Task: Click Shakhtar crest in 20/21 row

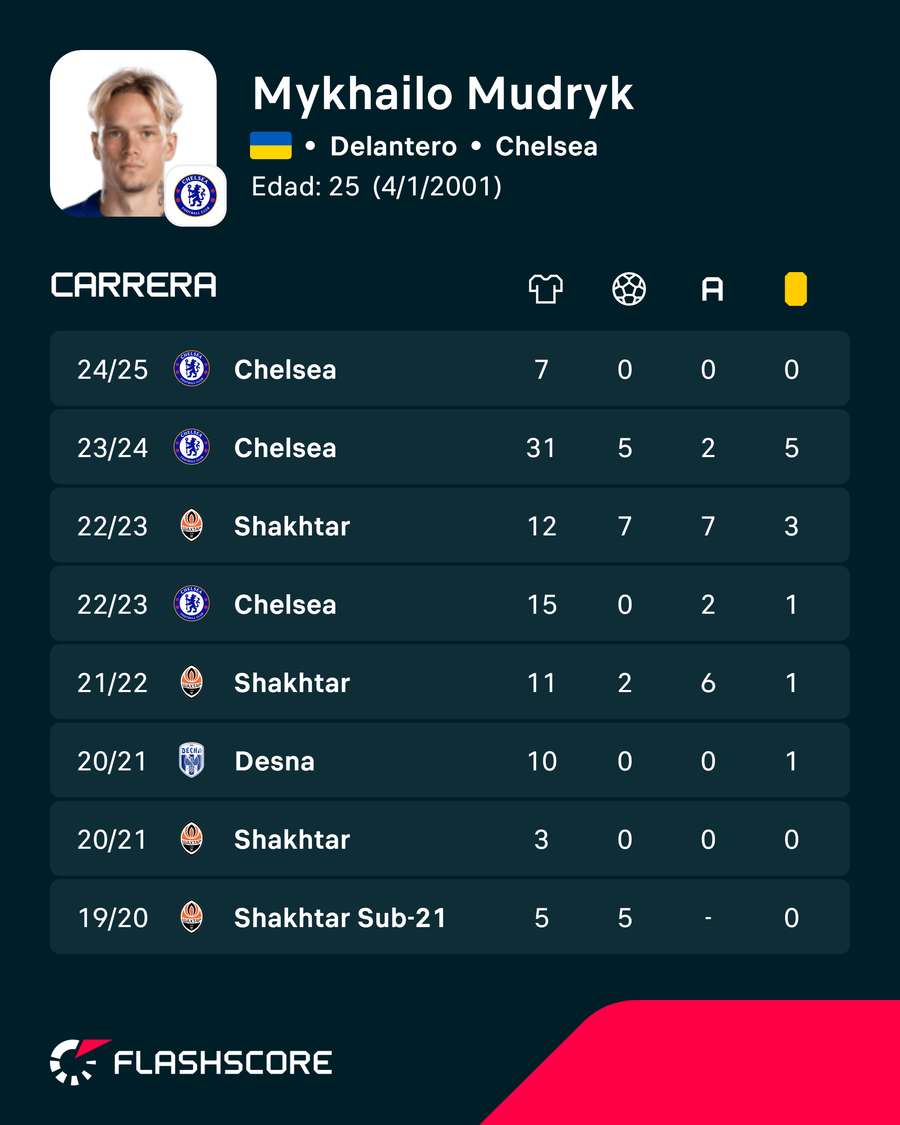Action: [192, 839]
